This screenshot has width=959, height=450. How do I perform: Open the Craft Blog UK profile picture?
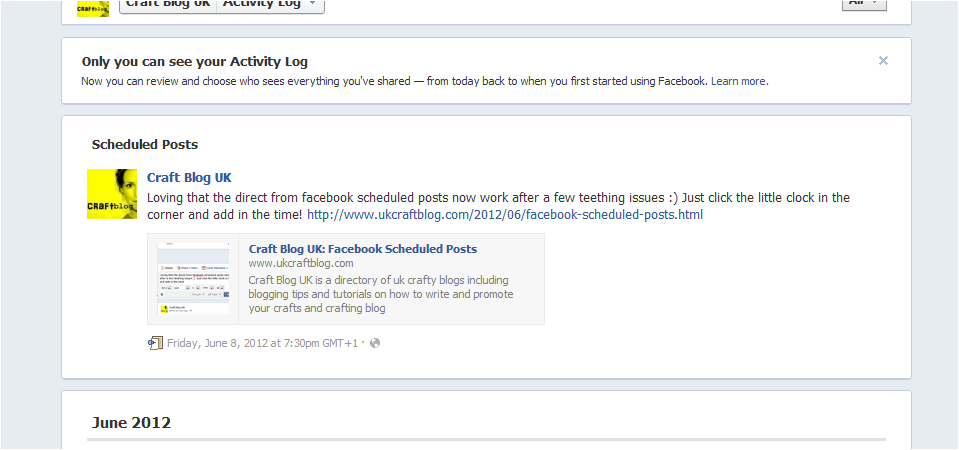click(x=112, y=194)
